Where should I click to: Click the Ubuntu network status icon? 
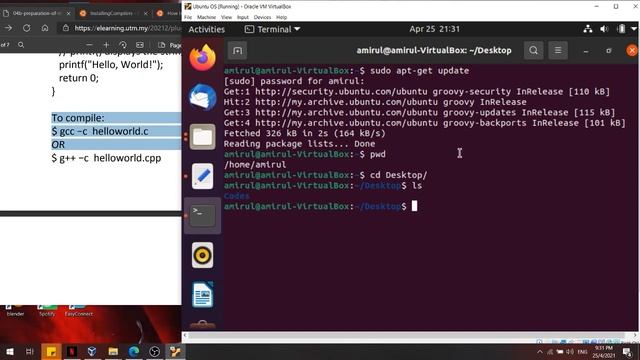(588, 29)
